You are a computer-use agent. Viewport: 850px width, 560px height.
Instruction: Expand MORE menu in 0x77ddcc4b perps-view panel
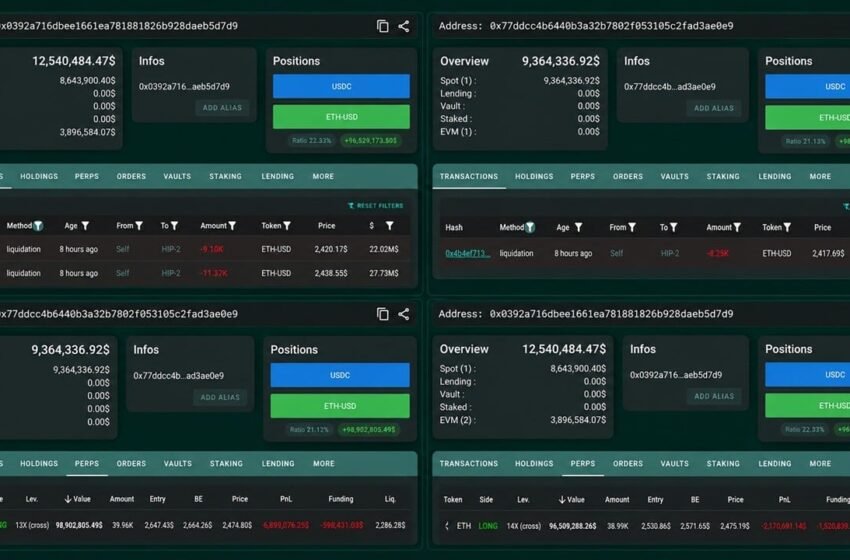click(324, 464)
